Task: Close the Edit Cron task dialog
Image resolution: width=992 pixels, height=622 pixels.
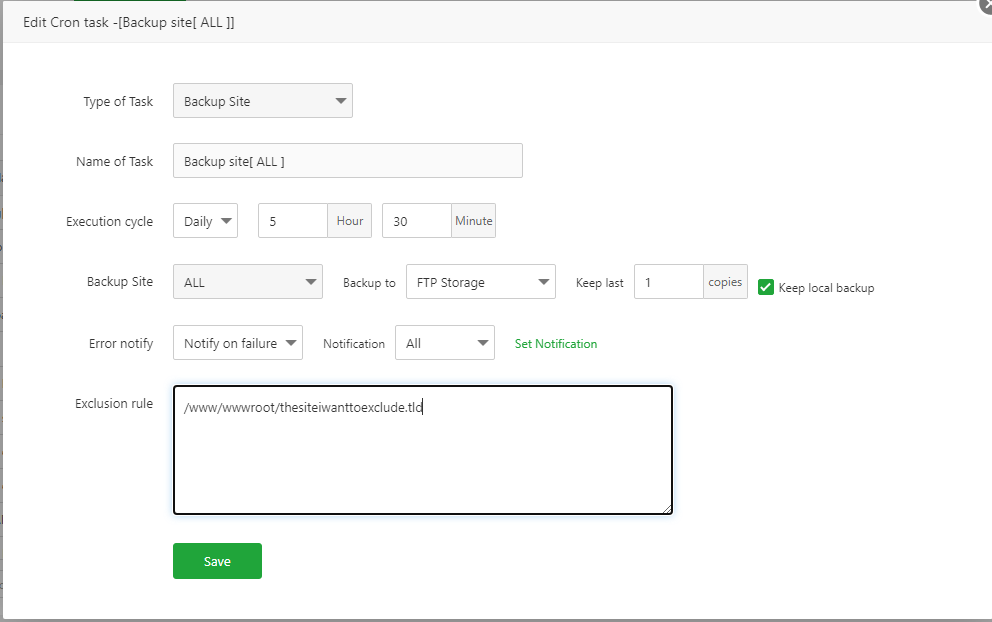Action: point(985,6)
